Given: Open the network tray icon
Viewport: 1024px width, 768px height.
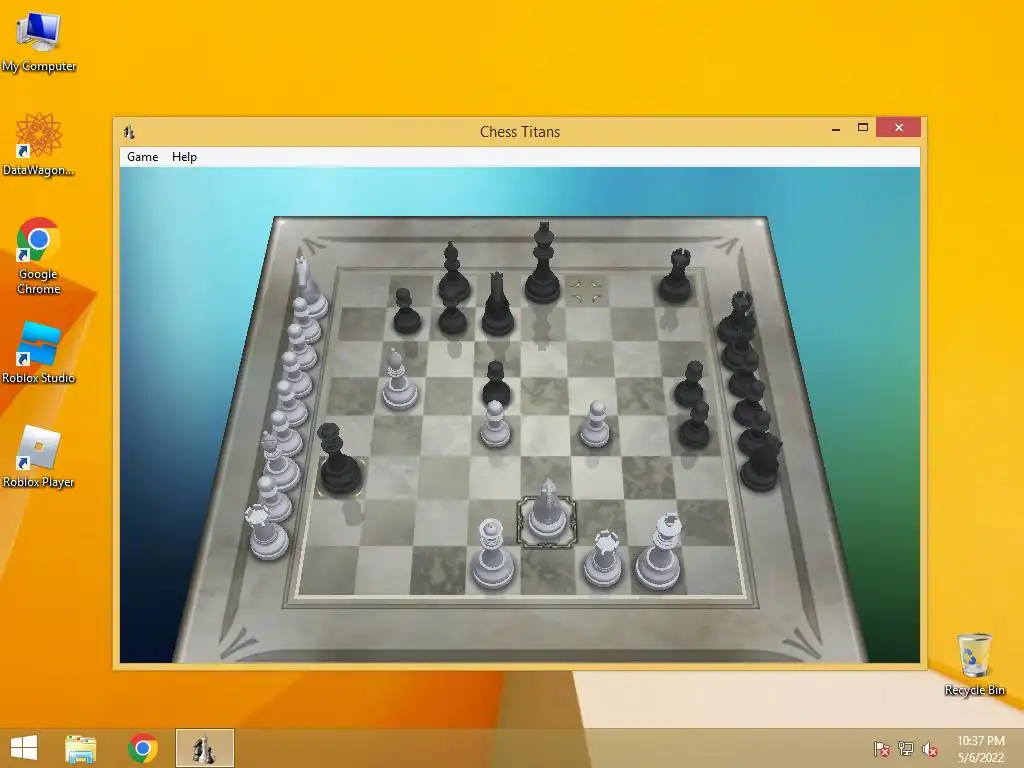Looking at the screenshot, I should [906, 749].
